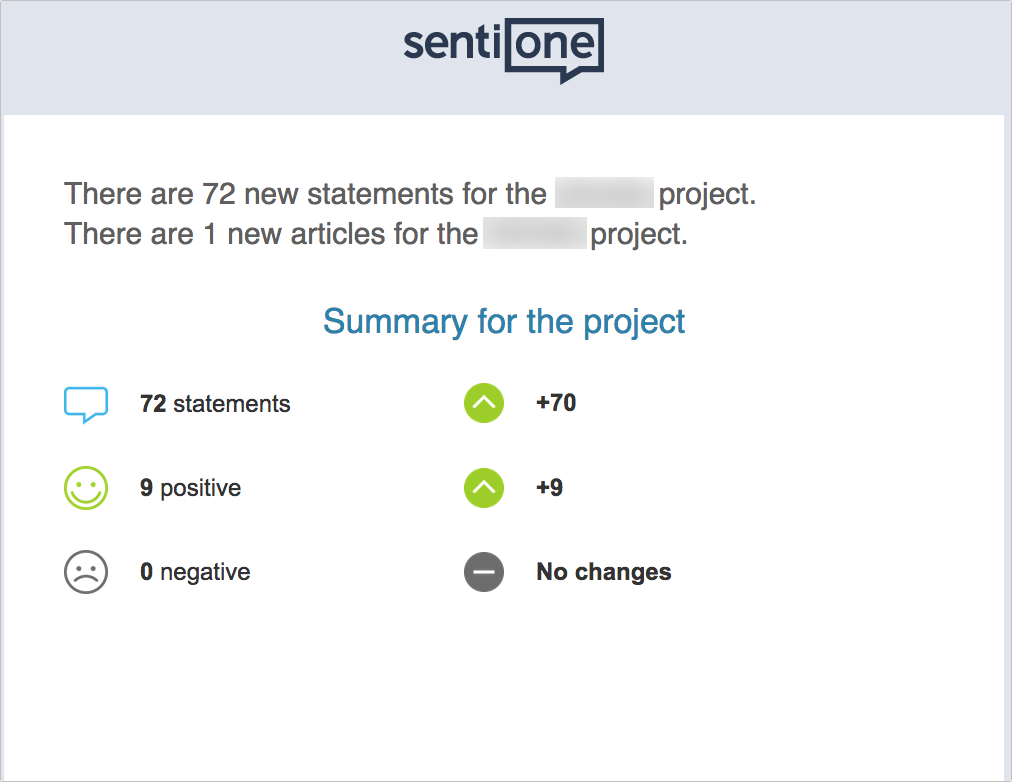
Task: Click the +70 change value
Action: [x=556, y=403]
